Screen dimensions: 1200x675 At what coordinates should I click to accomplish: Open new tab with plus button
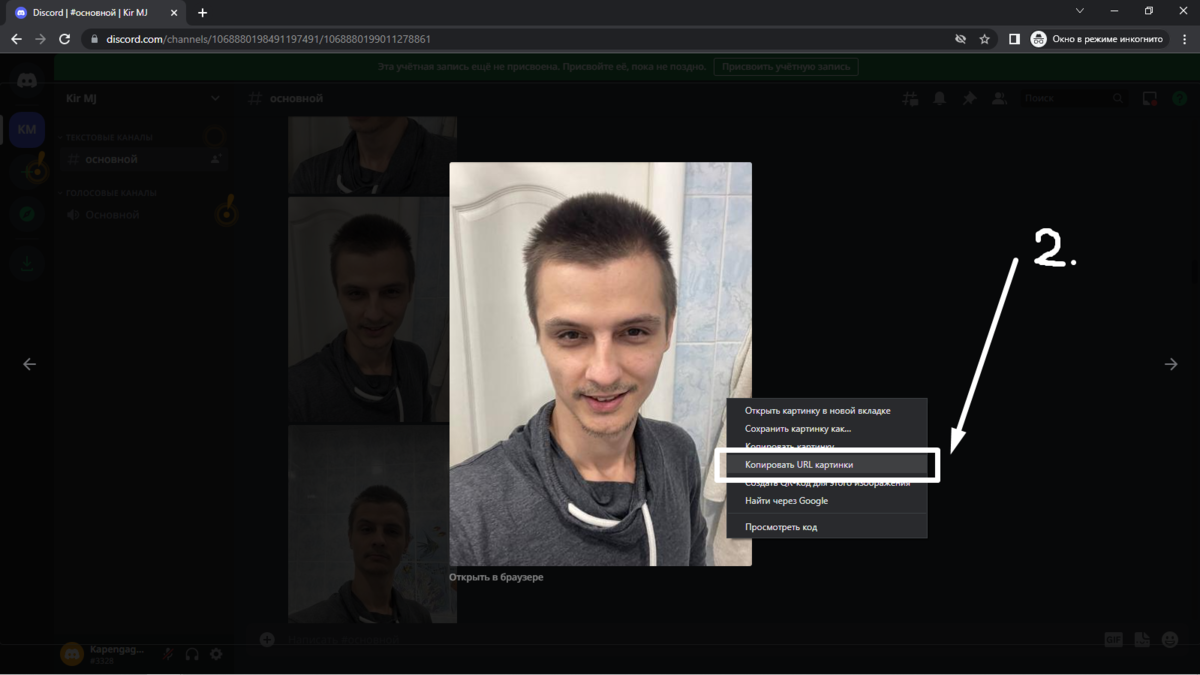pos(203,13)
